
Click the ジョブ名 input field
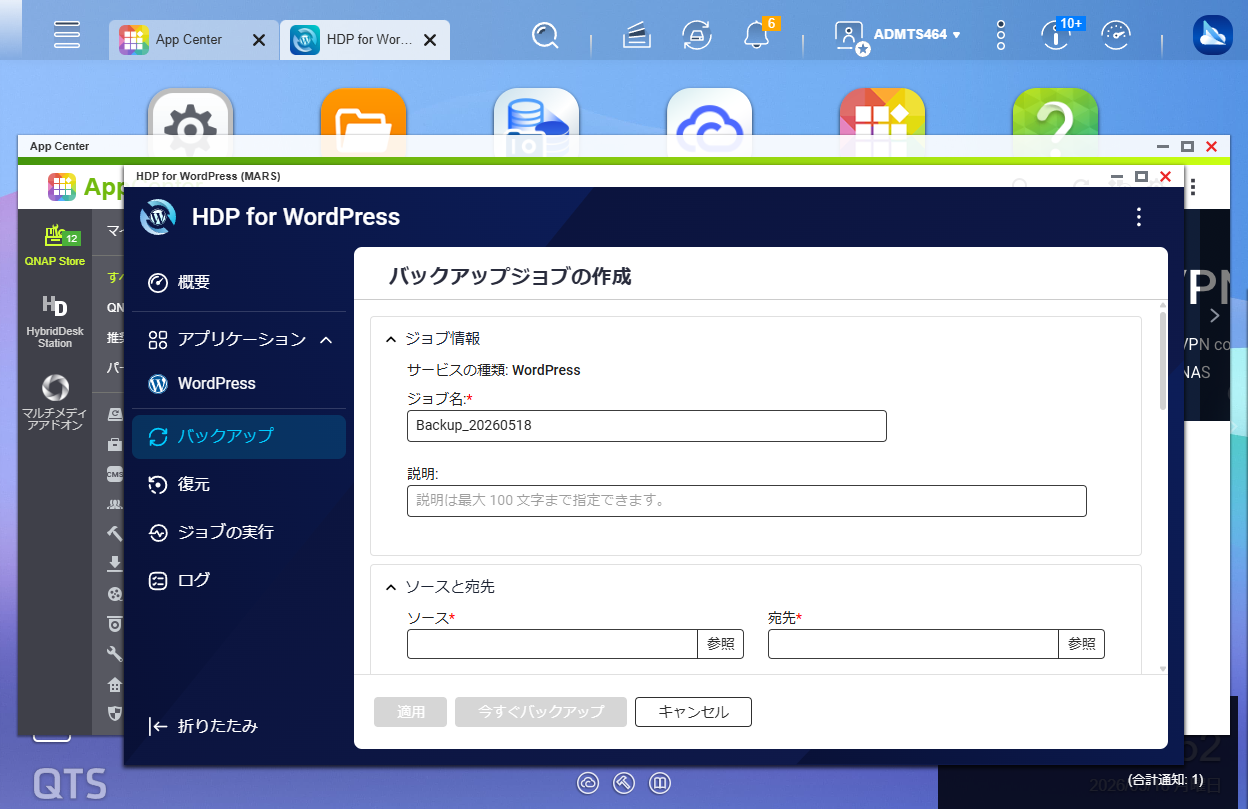pos(647,426)
